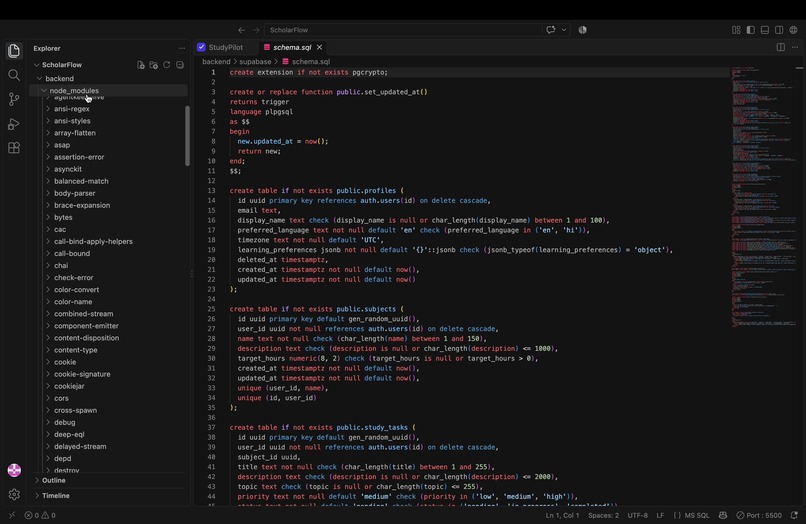Open Explorer panel more actions menu

[182, 48]
